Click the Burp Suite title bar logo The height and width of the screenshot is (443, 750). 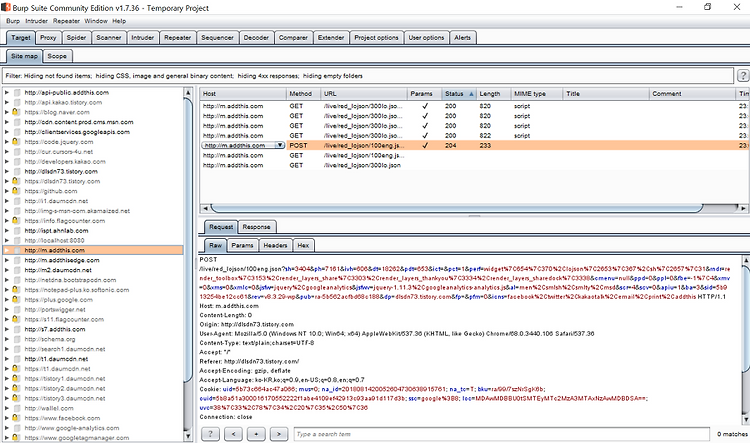click(6, 7)
